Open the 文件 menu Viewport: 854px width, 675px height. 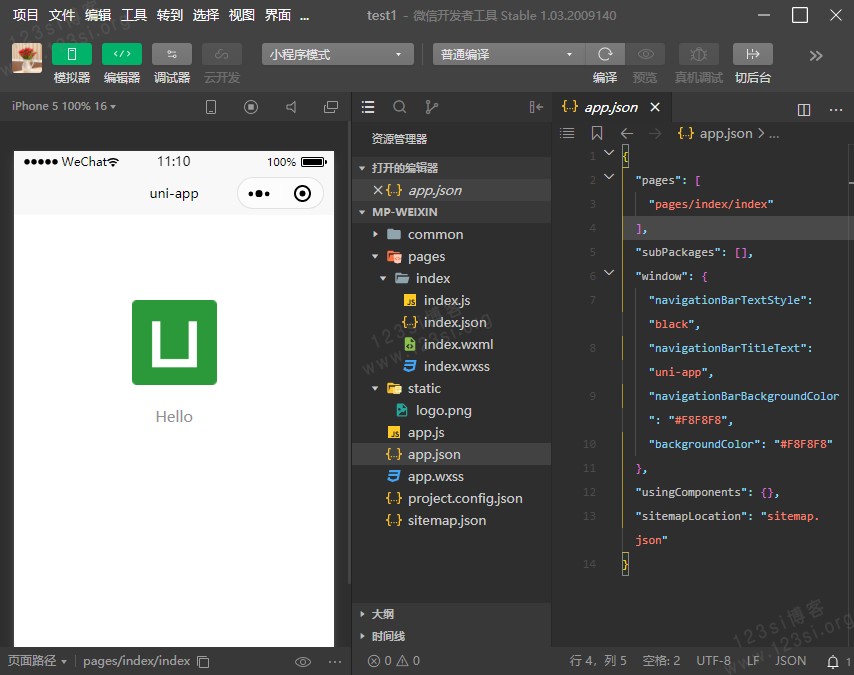point(62,15)
